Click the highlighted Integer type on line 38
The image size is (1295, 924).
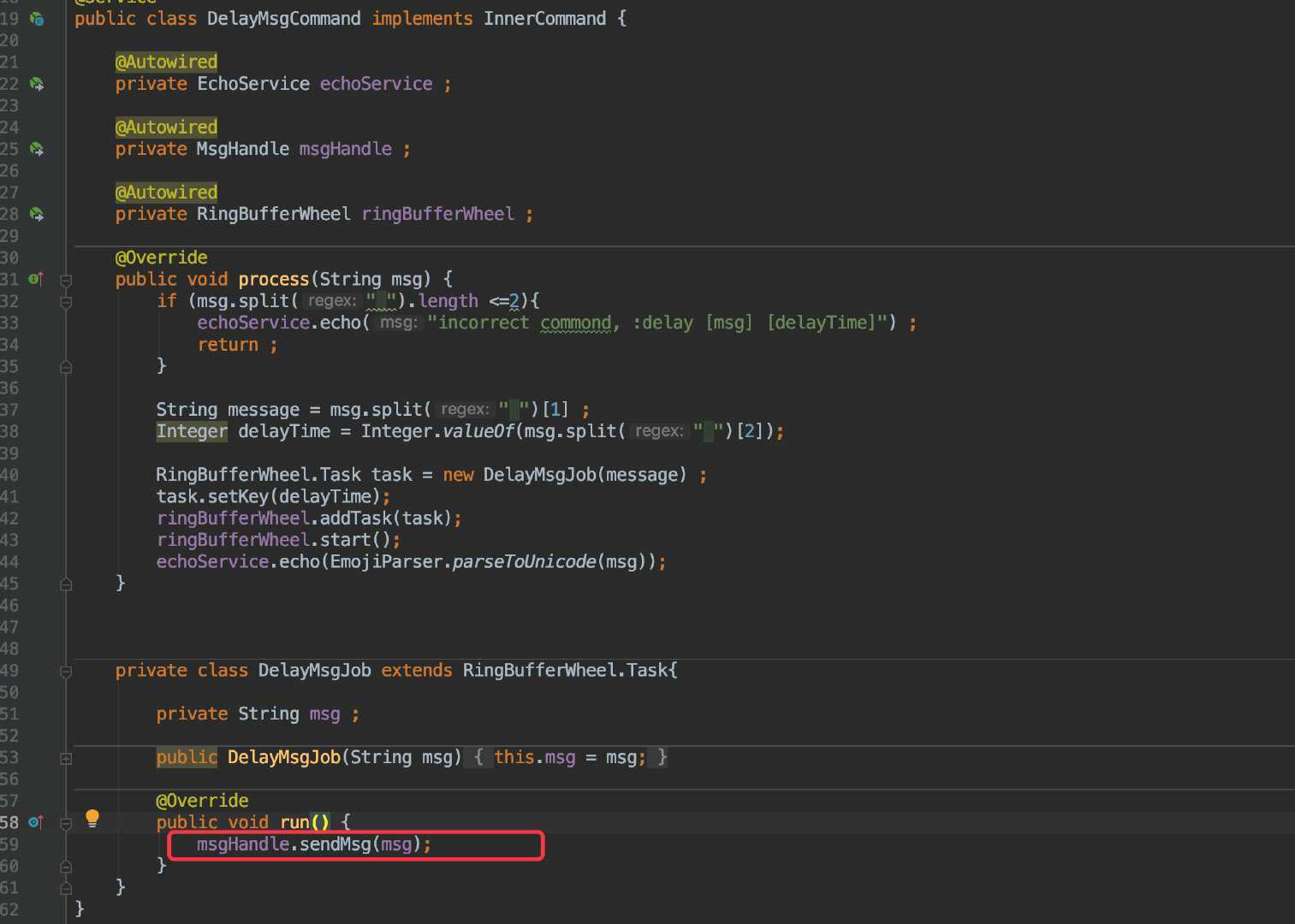[192, 431]
